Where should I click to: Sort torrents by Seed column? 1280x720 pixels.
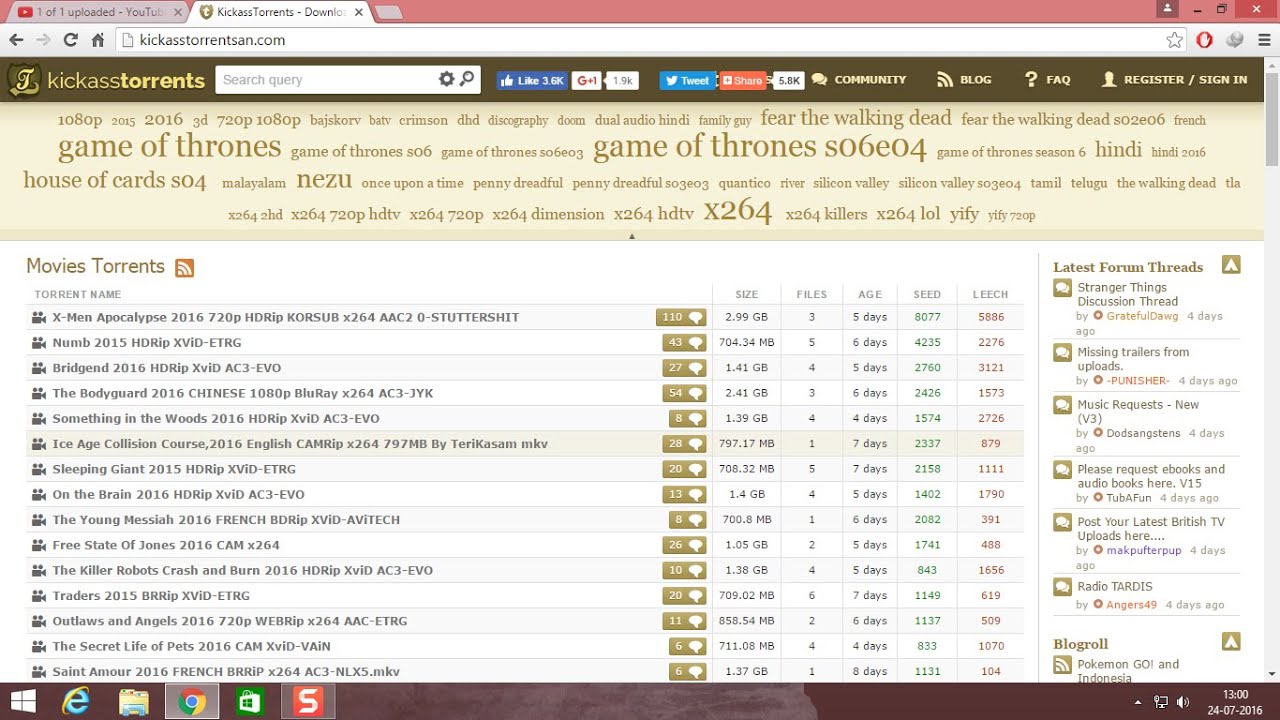tap(927, 294)
